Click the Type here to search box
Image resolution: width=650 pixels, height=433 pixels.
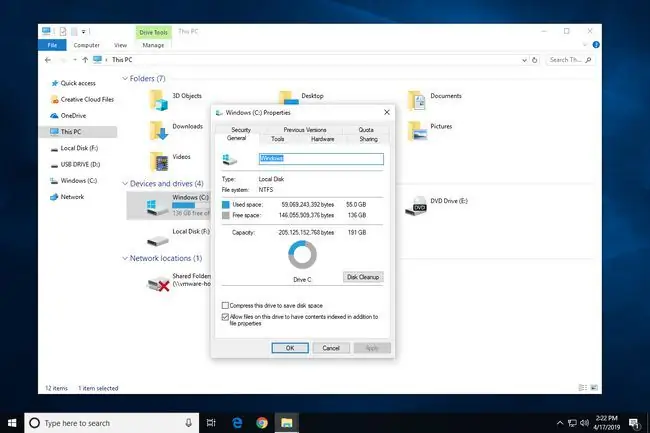(x=111, y=423)
